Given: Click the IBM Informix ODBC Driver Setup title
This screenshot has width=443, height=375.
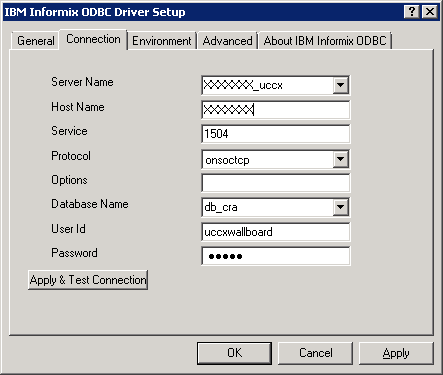Looking at the screenshot, I should click(95, 12).
